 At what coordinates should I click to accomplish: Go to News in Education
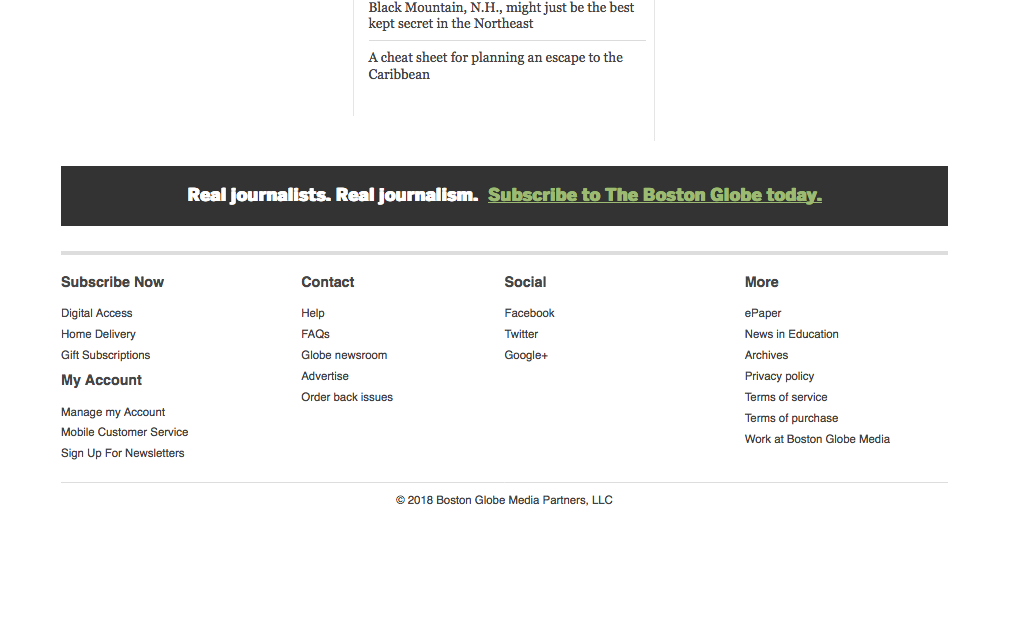791,335
